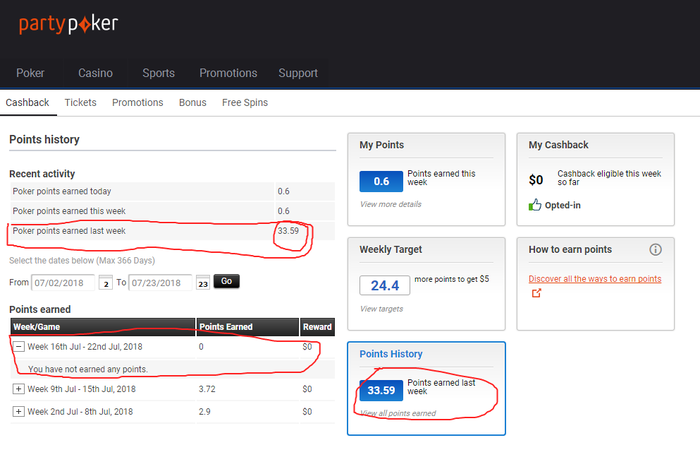Switch to the Tickets tab
This screenshot has height=474, width=700.
coord(80,103)
